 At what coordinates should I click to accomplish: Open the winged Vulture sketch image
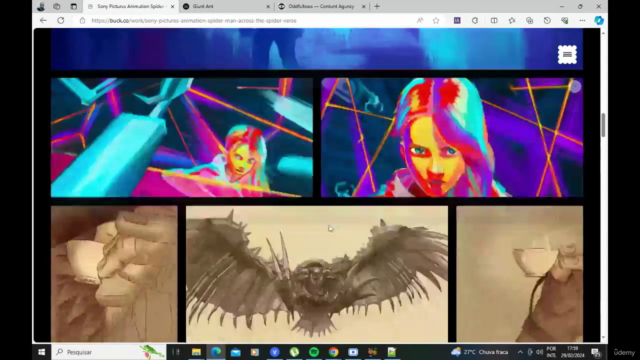(x=317, y=273)
